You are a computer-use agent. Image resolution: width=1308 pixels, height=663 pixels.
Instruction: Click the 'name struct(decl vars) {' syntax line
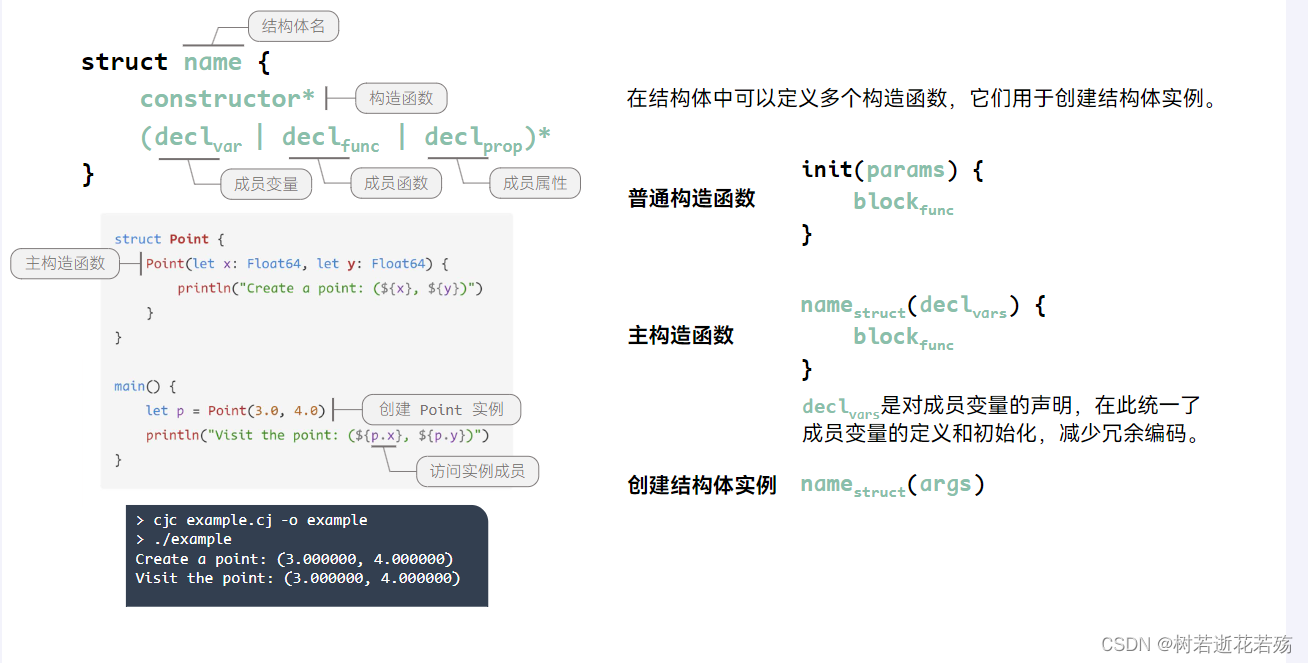click(923, 306)
